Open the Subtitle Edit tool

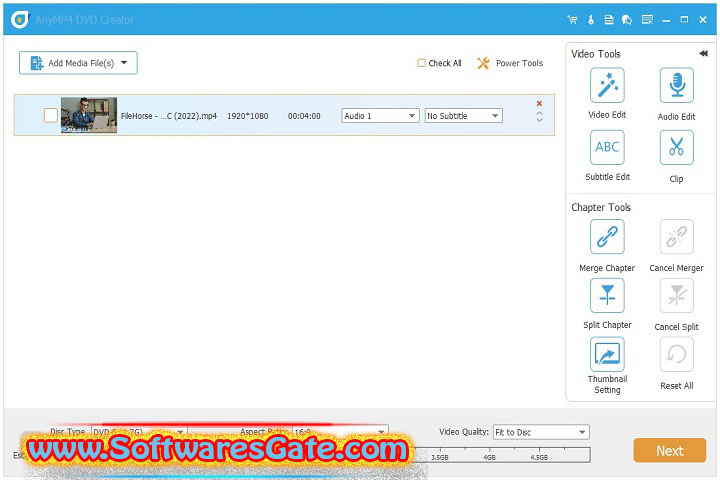click(x=607, y=147)
